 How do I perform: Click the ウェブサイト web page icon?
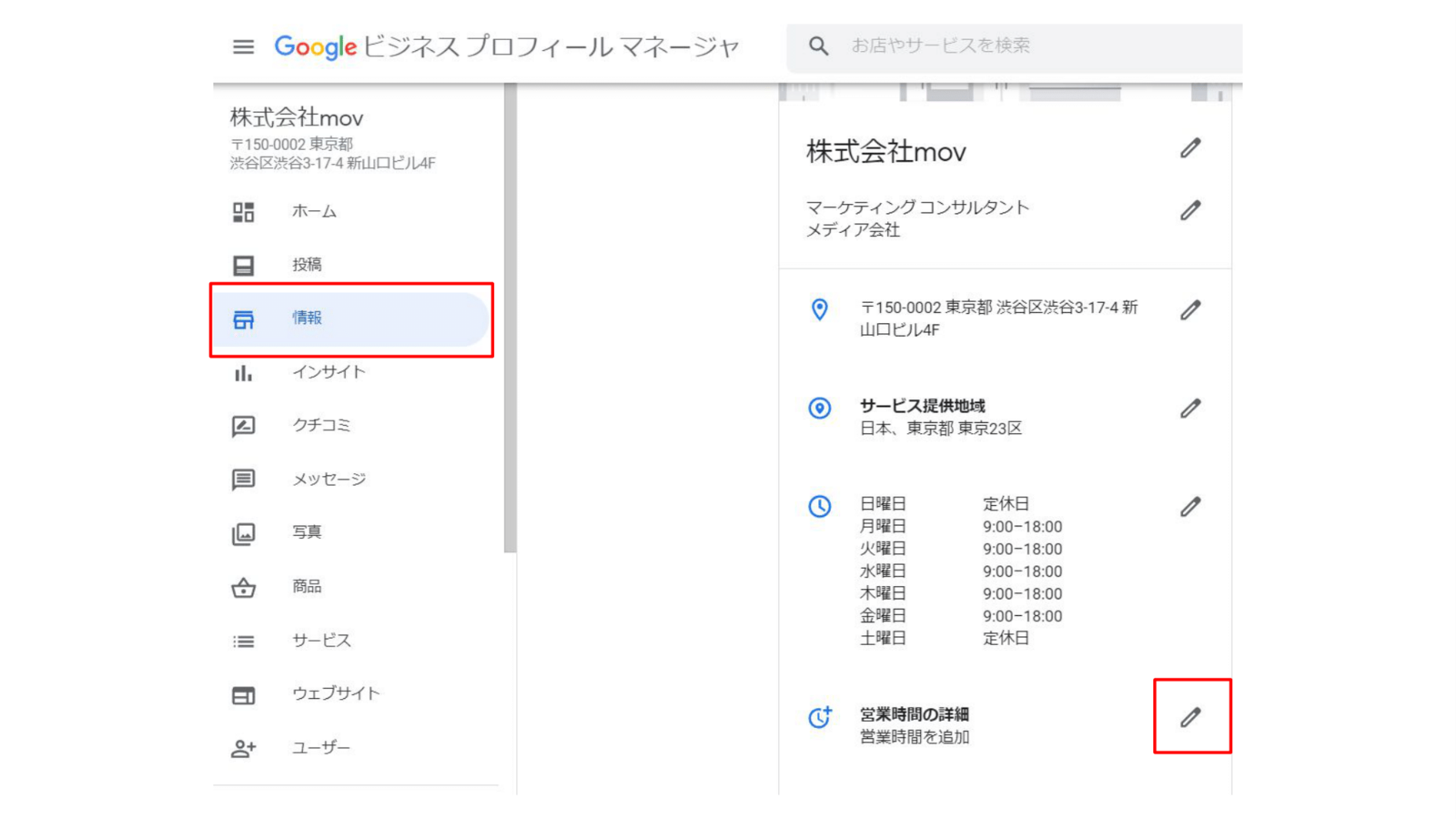click(x=243, y=695)
